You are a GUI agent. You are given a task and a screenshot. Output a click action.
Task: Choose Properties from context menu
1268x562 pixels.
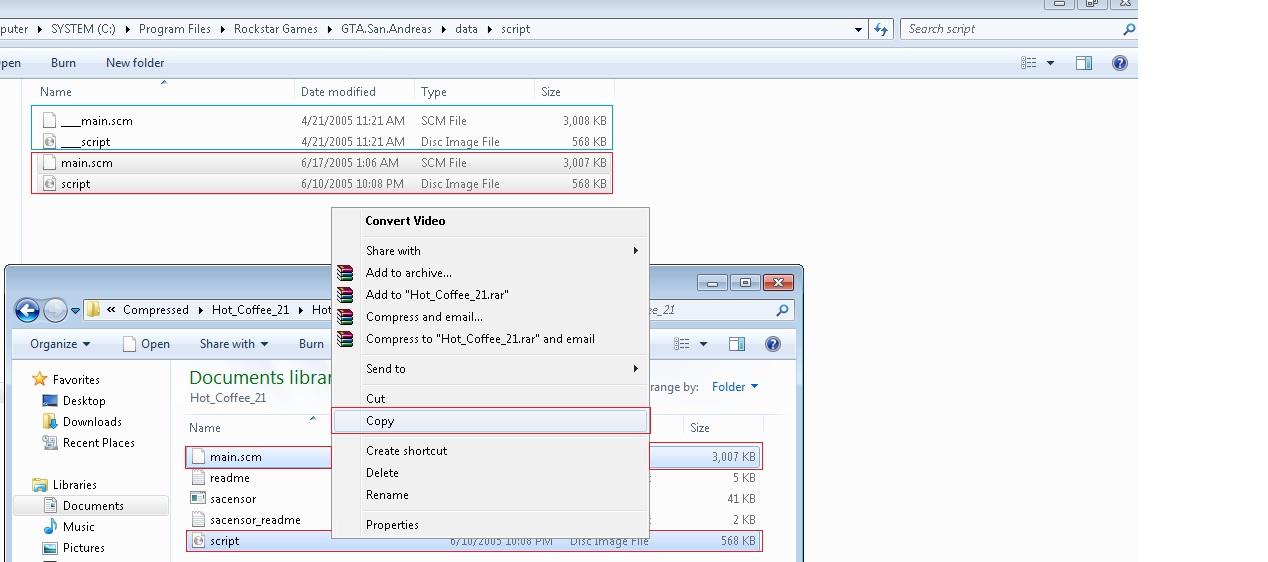coord(490,525)
